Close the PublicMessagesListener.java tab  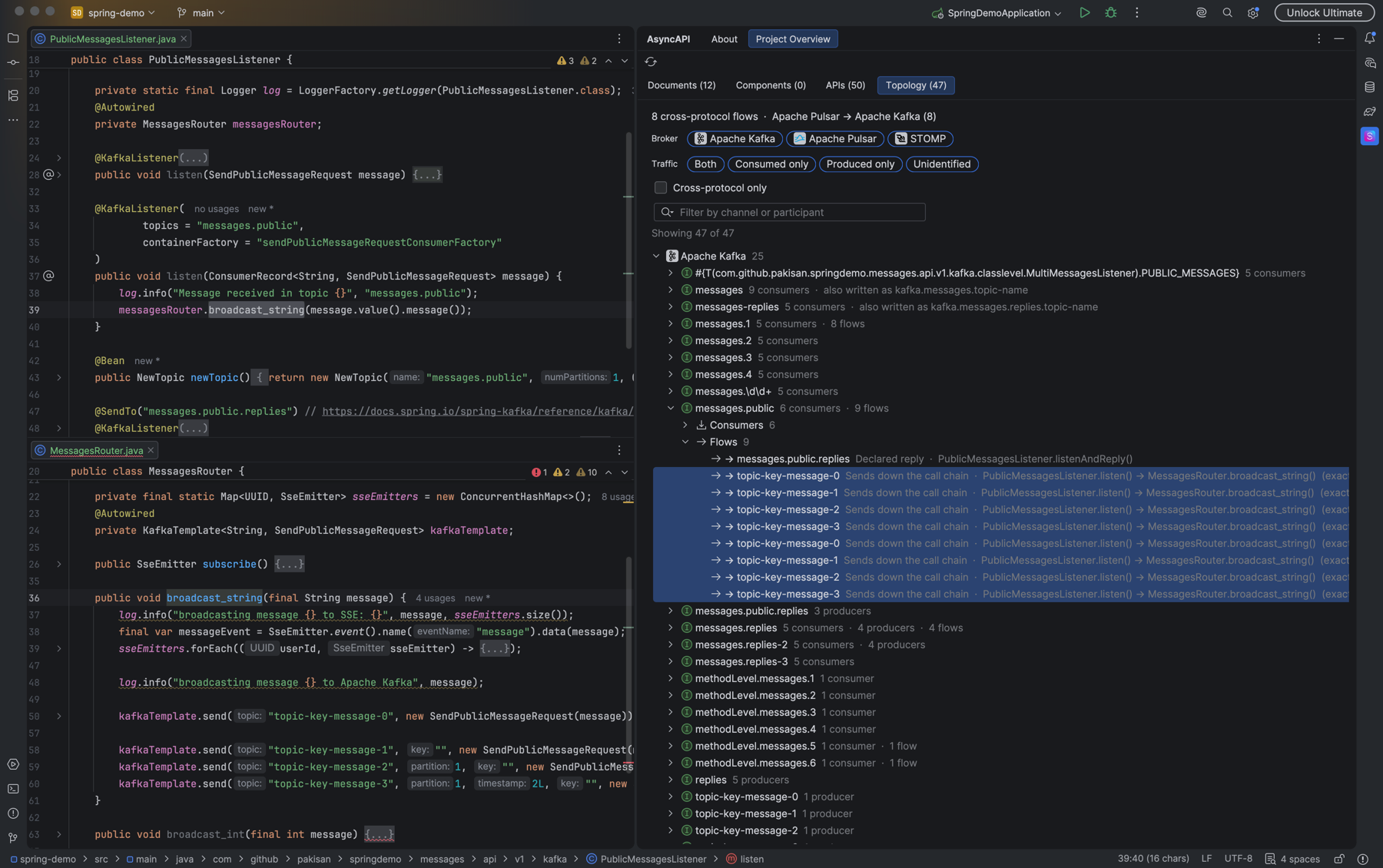[184, 38]
